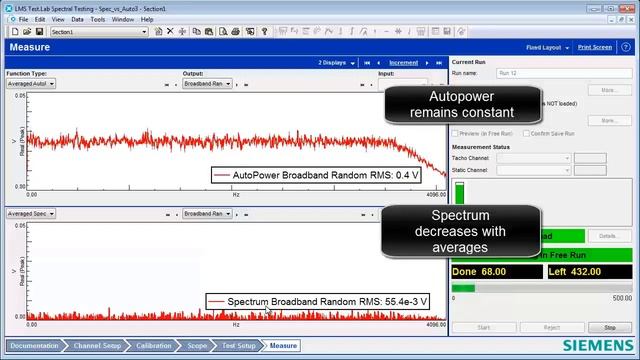This screenshot has height=360, width=640.
Task: Open the Edit menu
Action: [x=40, y=20]
